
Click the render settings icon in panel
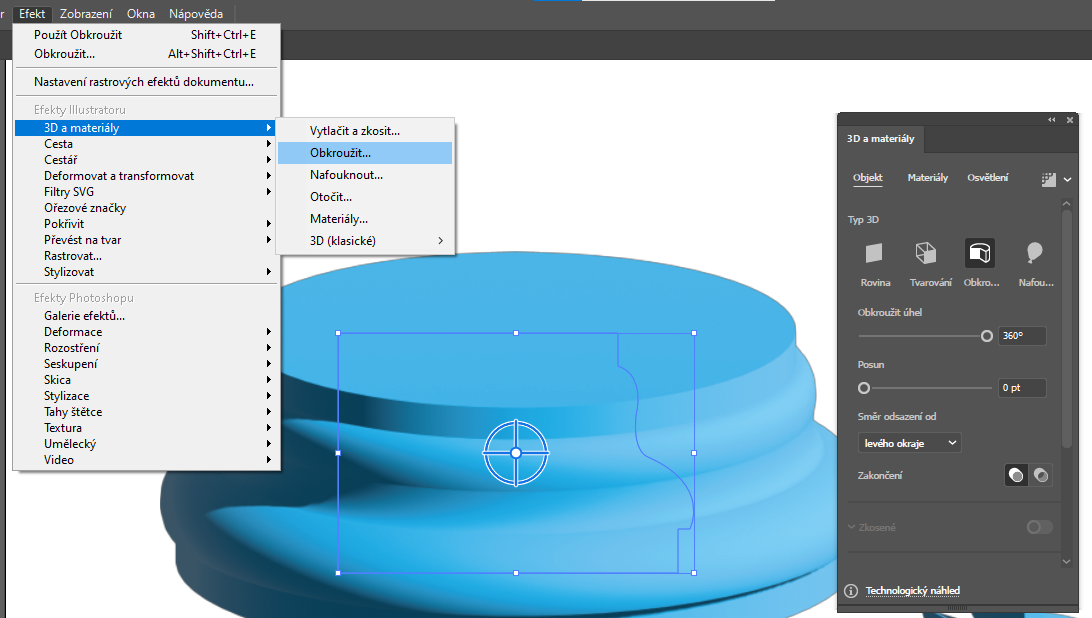pos(1048,179)
